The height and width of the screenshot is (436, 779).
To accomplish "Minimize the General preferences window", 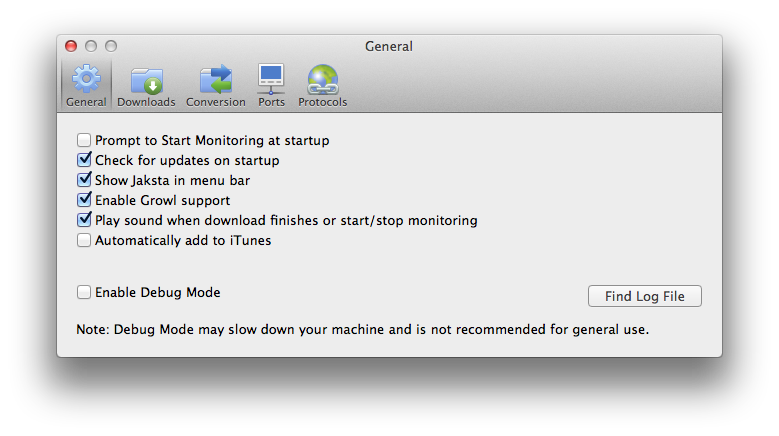I will click(91, 46).
